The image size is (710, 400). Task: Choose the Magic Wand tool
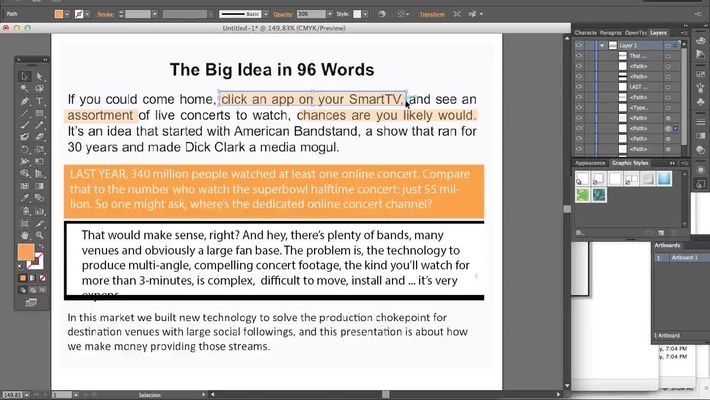tap(24, 88)
